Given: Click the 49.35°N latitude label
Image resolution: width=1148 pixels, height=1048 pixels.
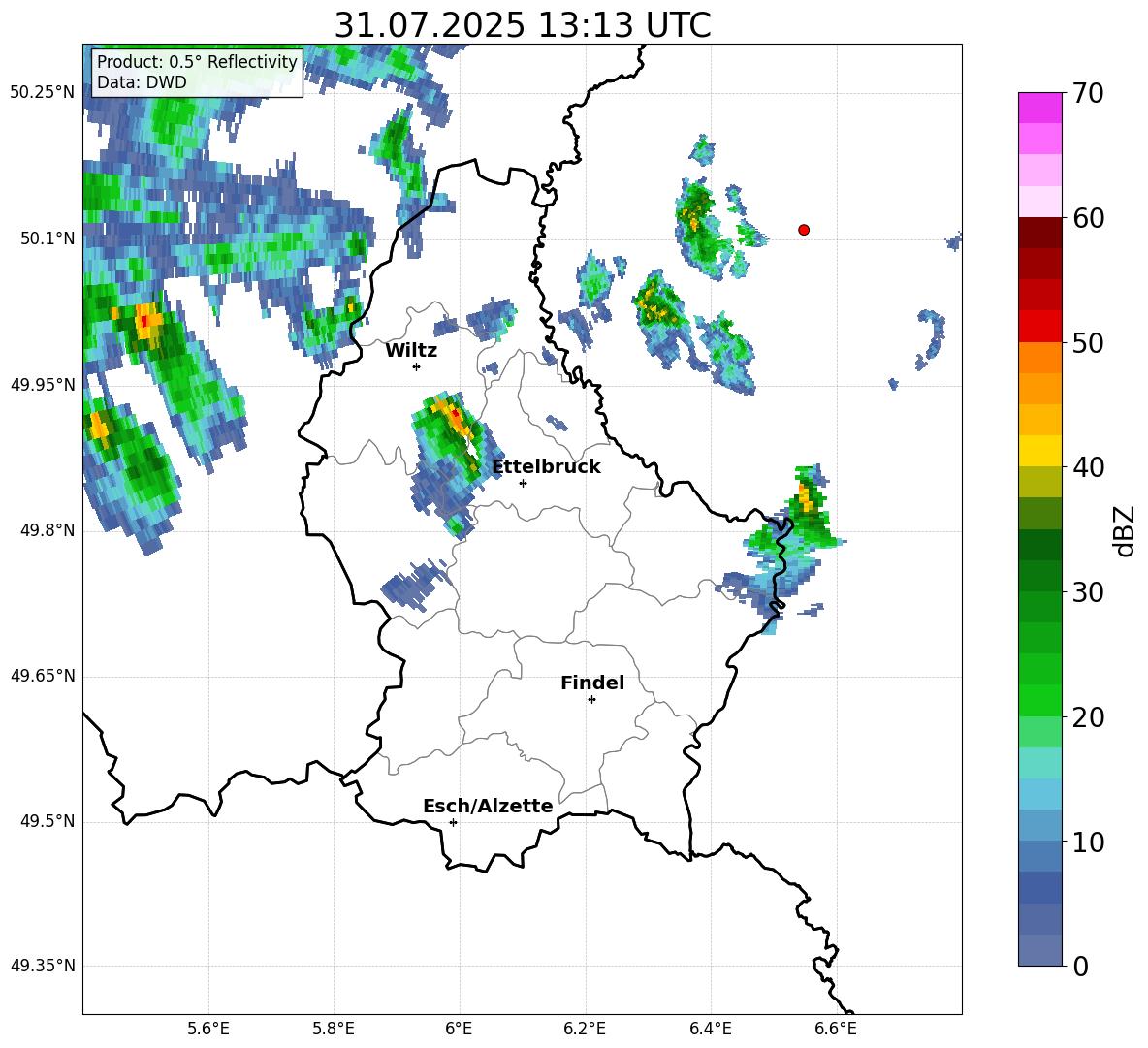Looking at the screenshot, I should click(43, 966).
